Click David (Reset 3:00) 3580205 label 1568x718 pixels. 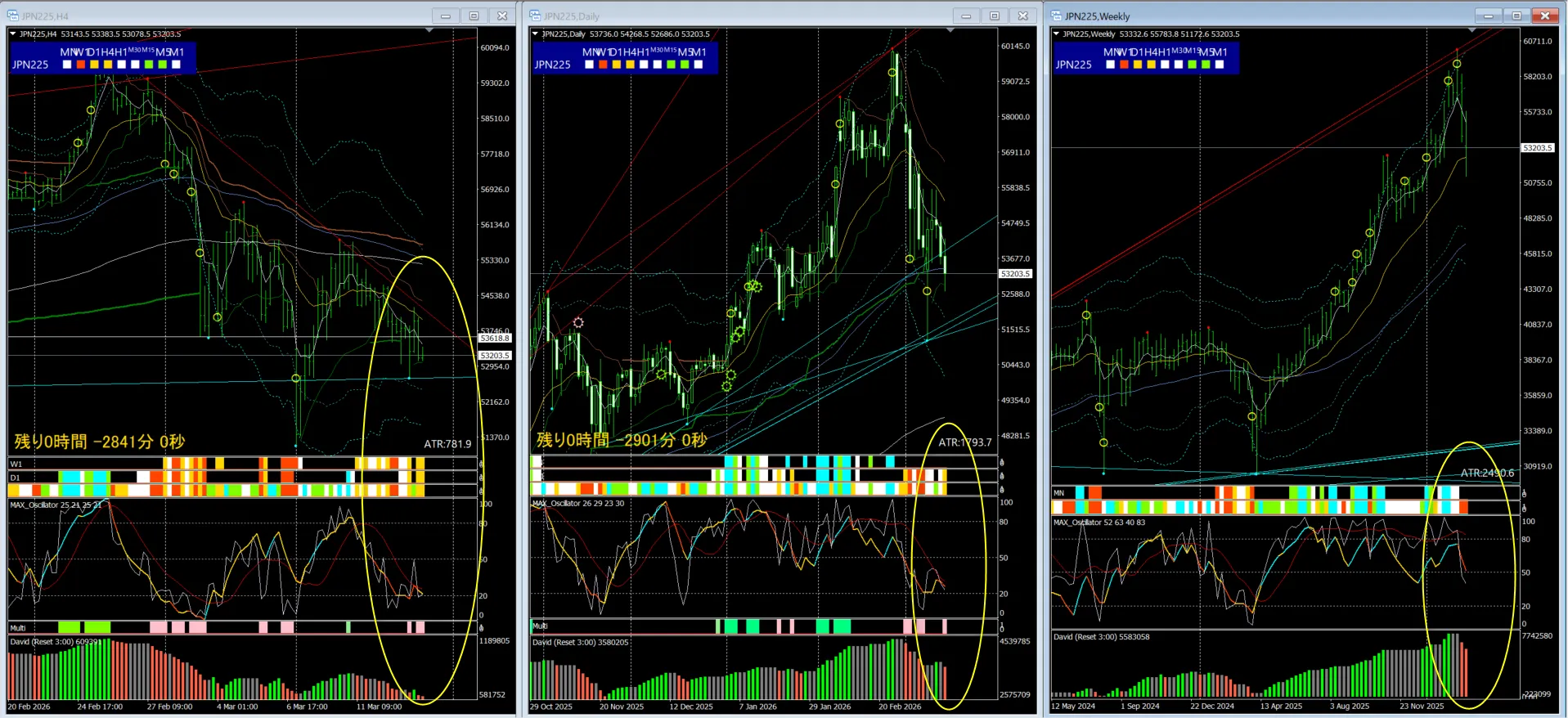[581, 642]
